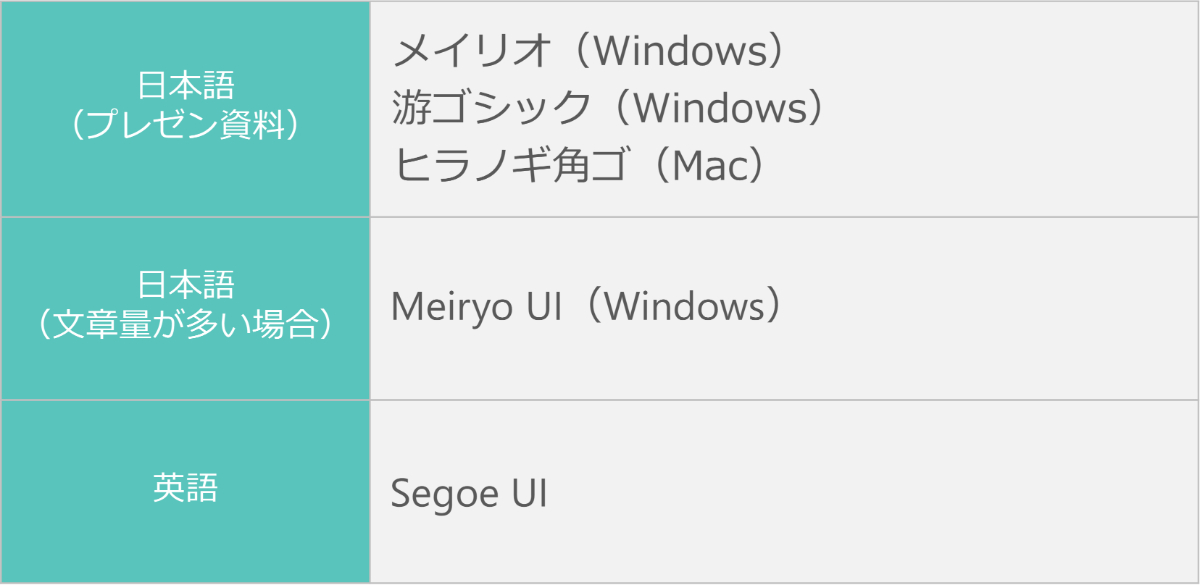1200x585 pixels.
Task: Click the words Meiryo UI
Action: (x=468, y=307)
